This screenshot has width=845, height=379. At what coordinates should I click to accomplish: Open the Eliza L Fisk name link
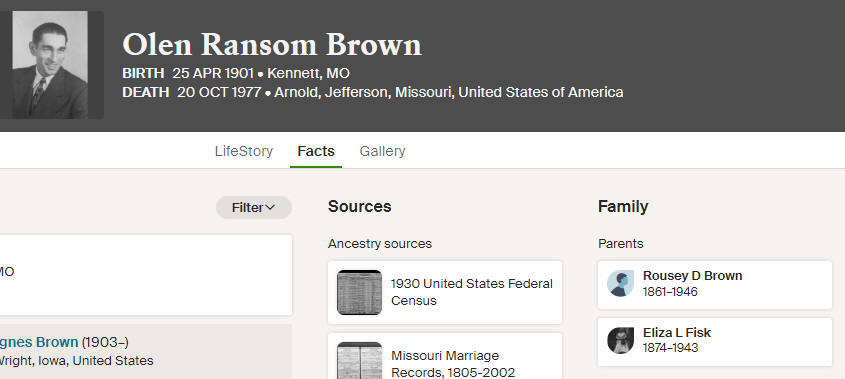(x=677, y=333)
